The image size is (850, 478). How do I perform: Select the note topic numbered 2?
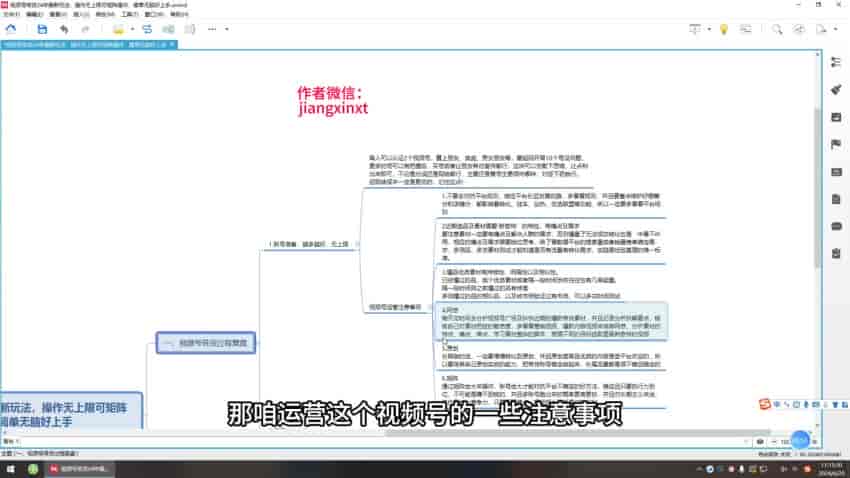tap(551, 242)
